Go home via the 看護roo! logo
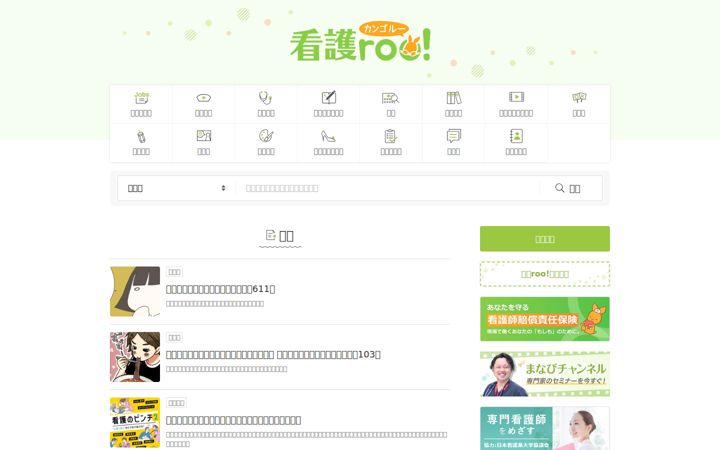This screenshot has width=720, height=450. (x=360, y=42)
